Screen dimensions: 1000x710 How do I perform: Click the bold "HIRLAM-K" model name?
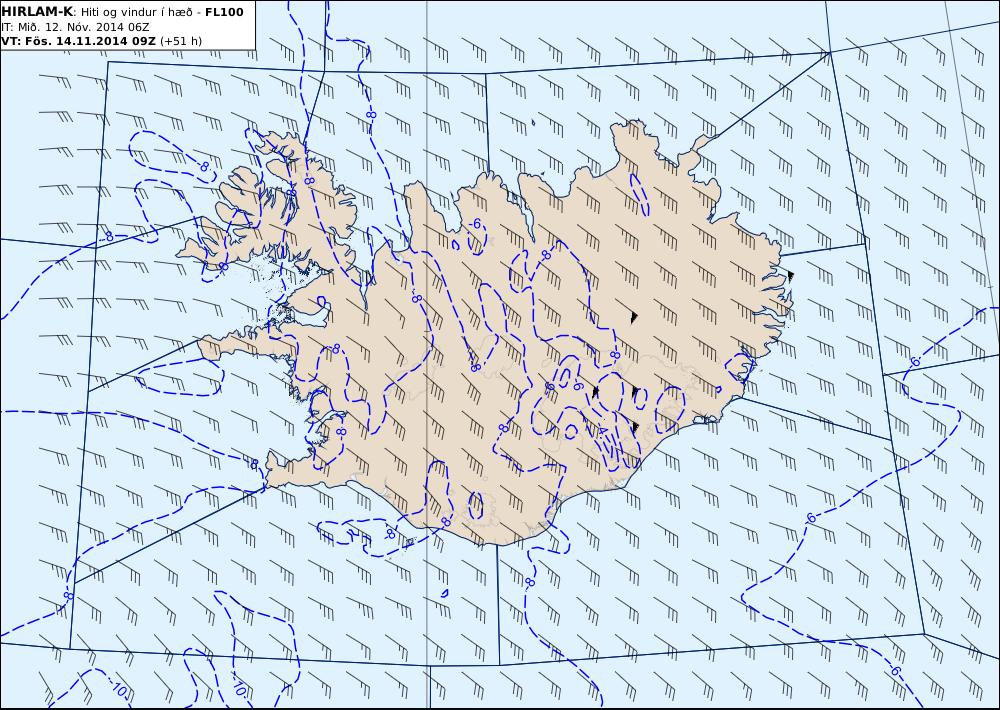pos(37,12)
